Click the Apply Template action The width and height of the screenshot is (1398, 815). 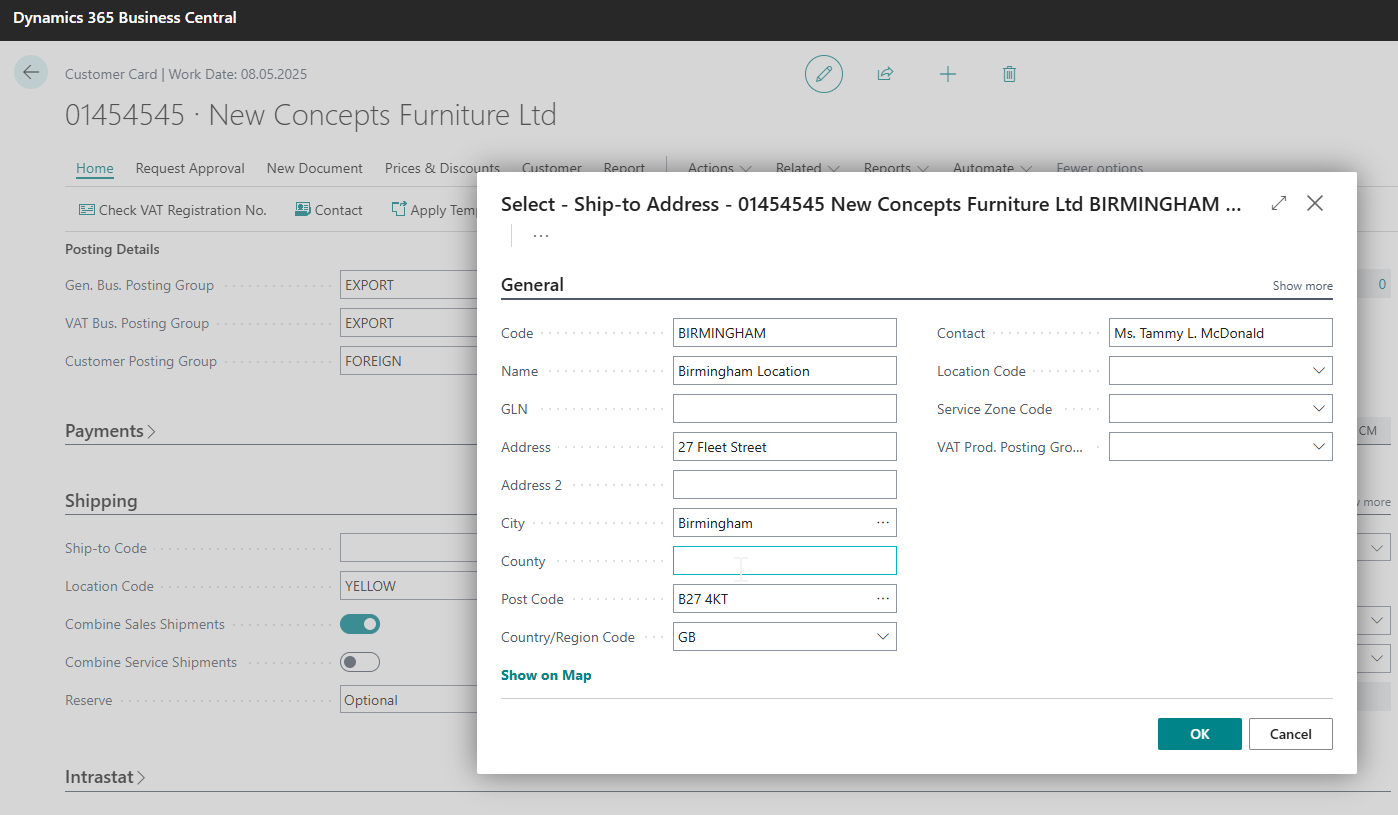[x=433, y=210]
